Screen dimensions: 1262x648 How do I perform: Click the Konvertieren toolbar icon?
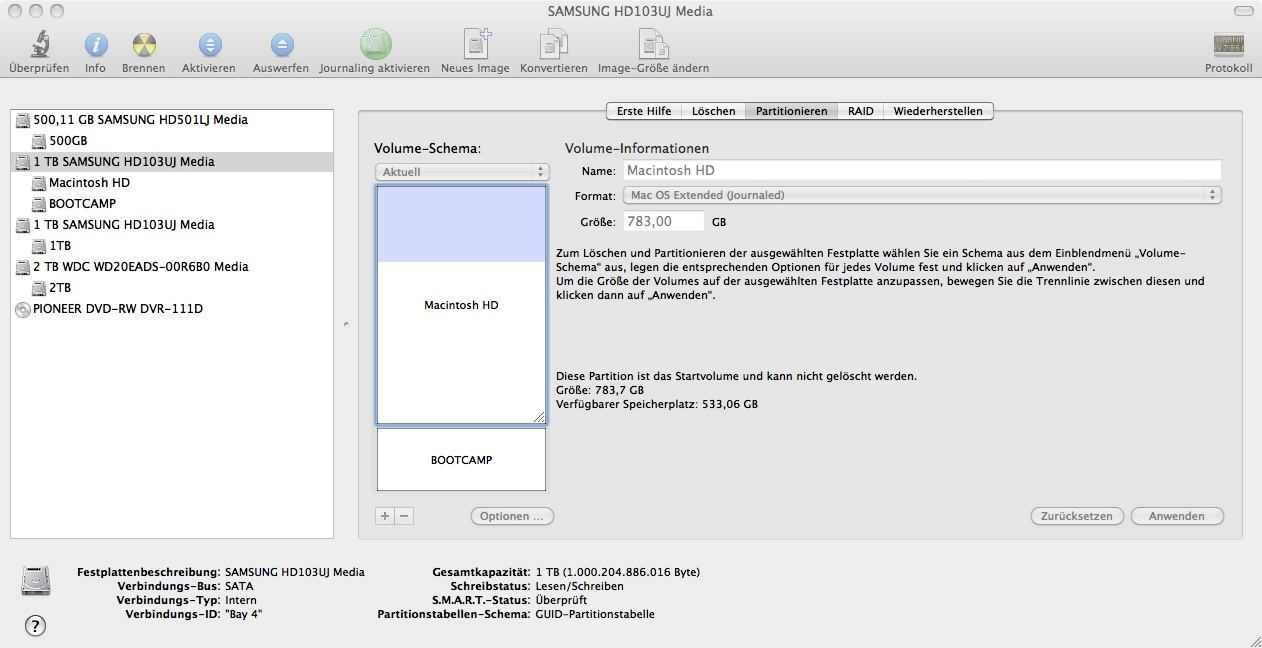click(x=553, y=44)
